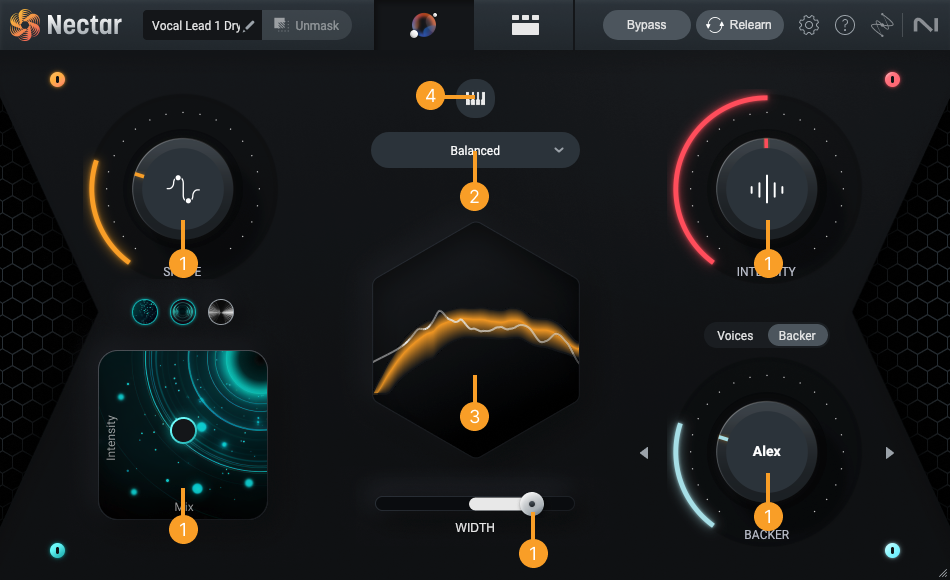
Task: Toggle the cyan Backer section power button
Action: [892, 550]
